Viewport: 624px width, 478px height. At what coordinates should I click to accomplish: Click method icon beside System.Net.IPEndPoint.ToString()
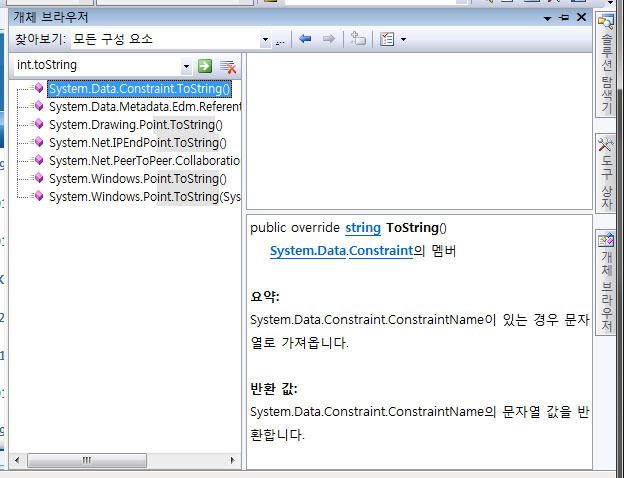pos(38,142)
